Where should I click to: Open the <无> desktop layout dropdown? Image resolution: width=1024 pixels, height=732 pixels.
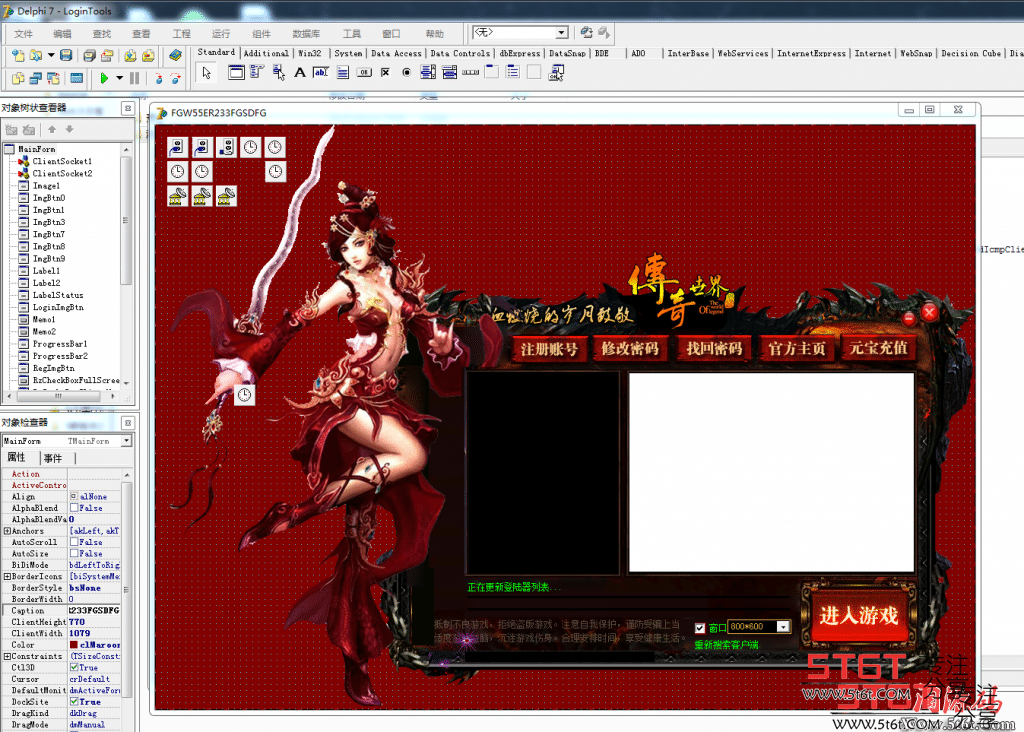(562, 33)
